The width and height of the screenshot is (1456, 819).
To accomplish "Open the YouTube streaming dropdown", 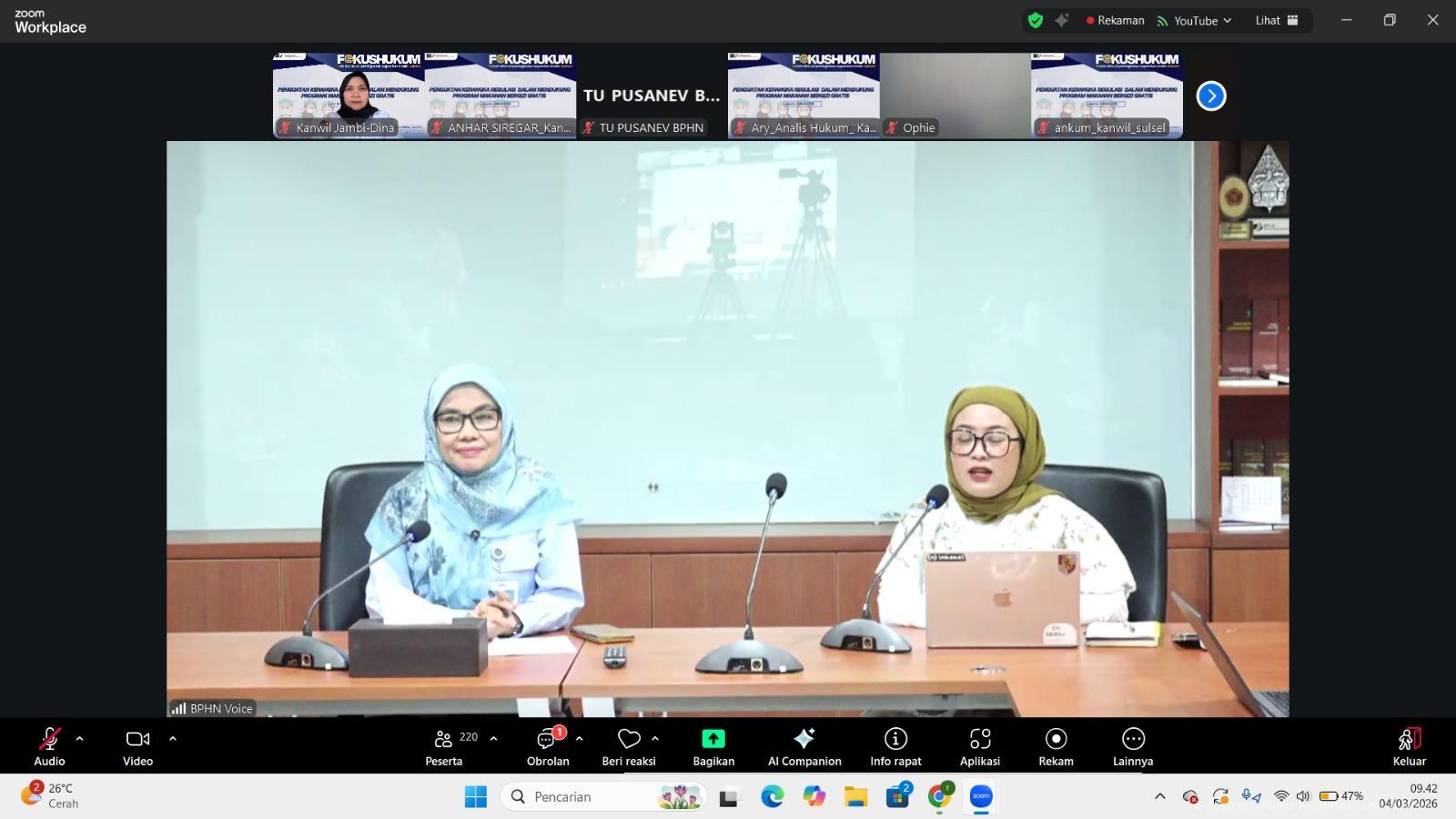I will click(x=1193, y=20).
